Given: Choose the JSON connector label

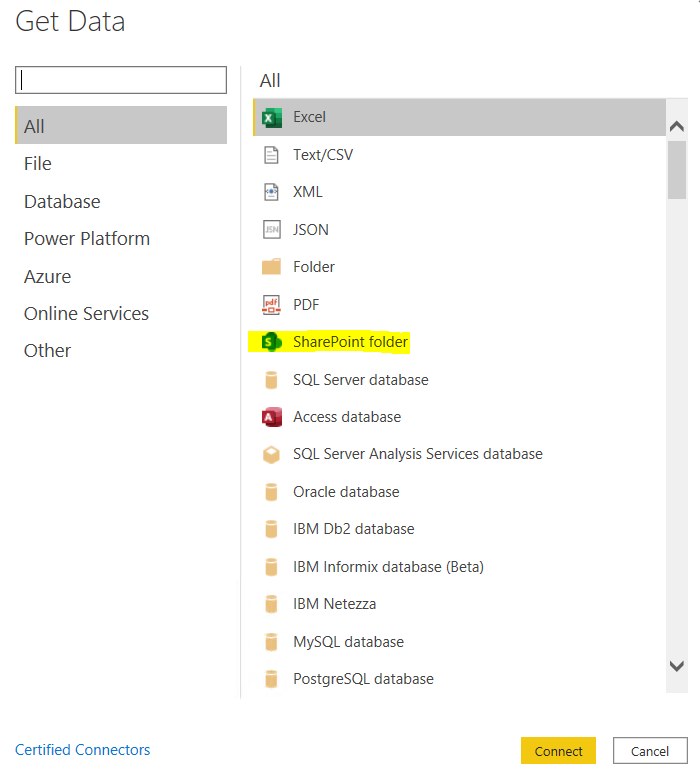Looking at the screenshot, I should tap(311, 230).
